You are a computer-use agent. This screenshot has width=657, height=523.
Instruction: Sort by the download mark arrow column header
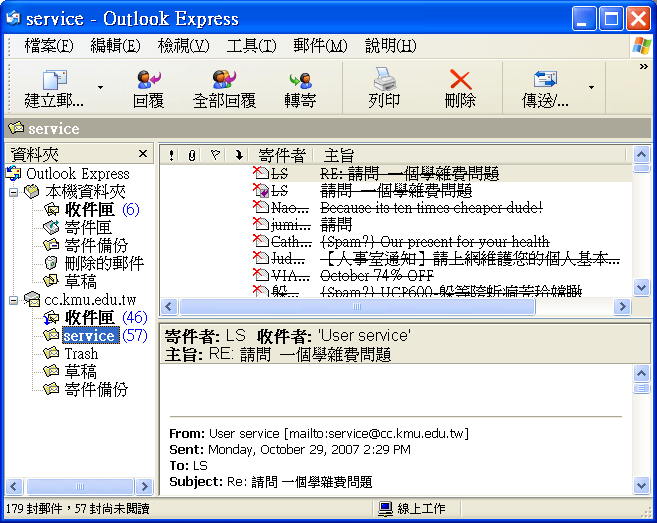[239, 155]
